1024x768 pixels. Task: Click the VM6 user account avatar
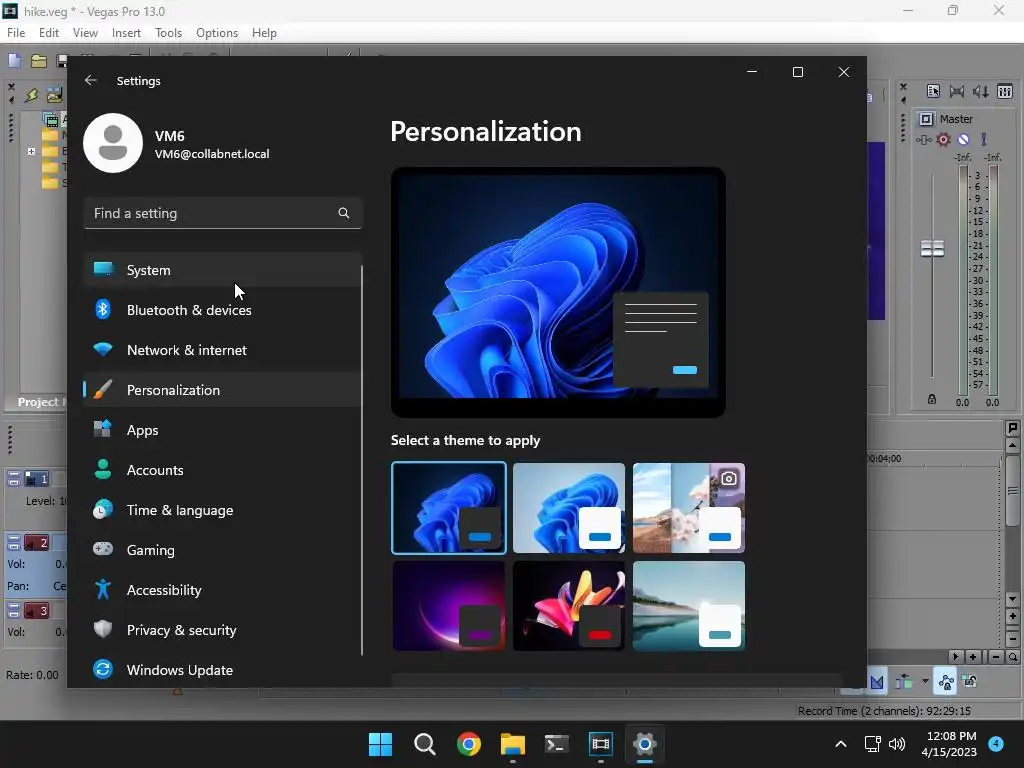pyautogui.click(x=113, y=143)
